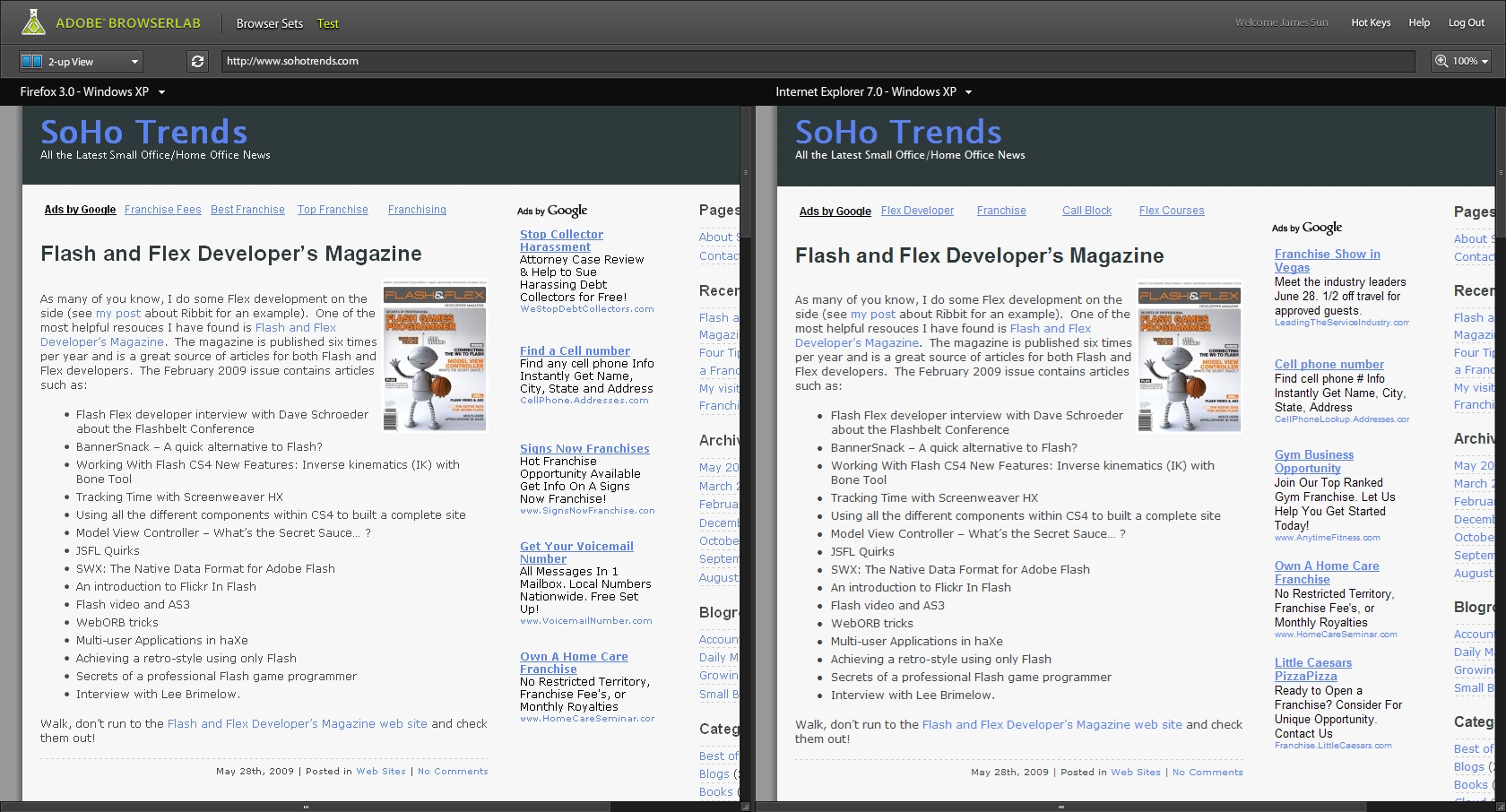
Task: Click Flex Developer ad link in IE pane
Action: point(917,211)
